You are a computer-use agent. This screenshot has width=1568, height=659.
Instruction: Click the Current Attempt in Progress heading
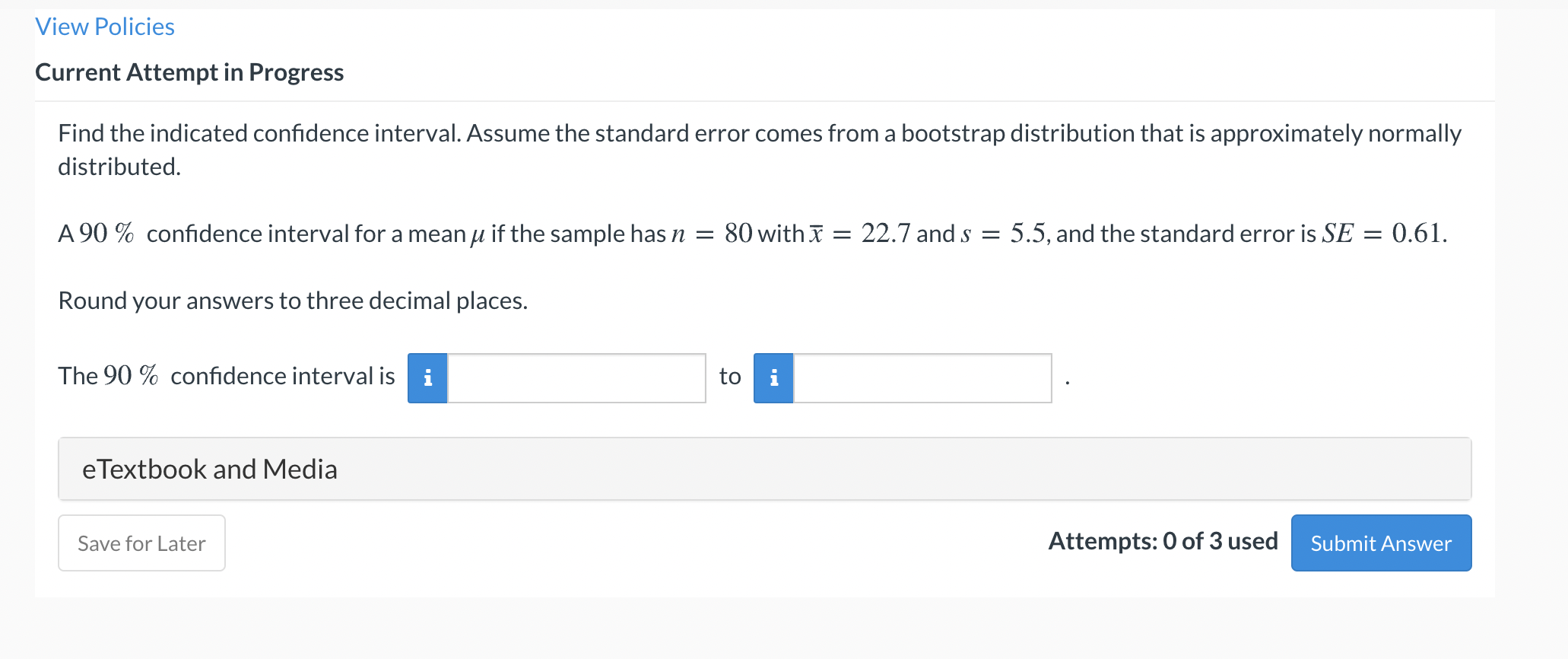pos(189,72)
